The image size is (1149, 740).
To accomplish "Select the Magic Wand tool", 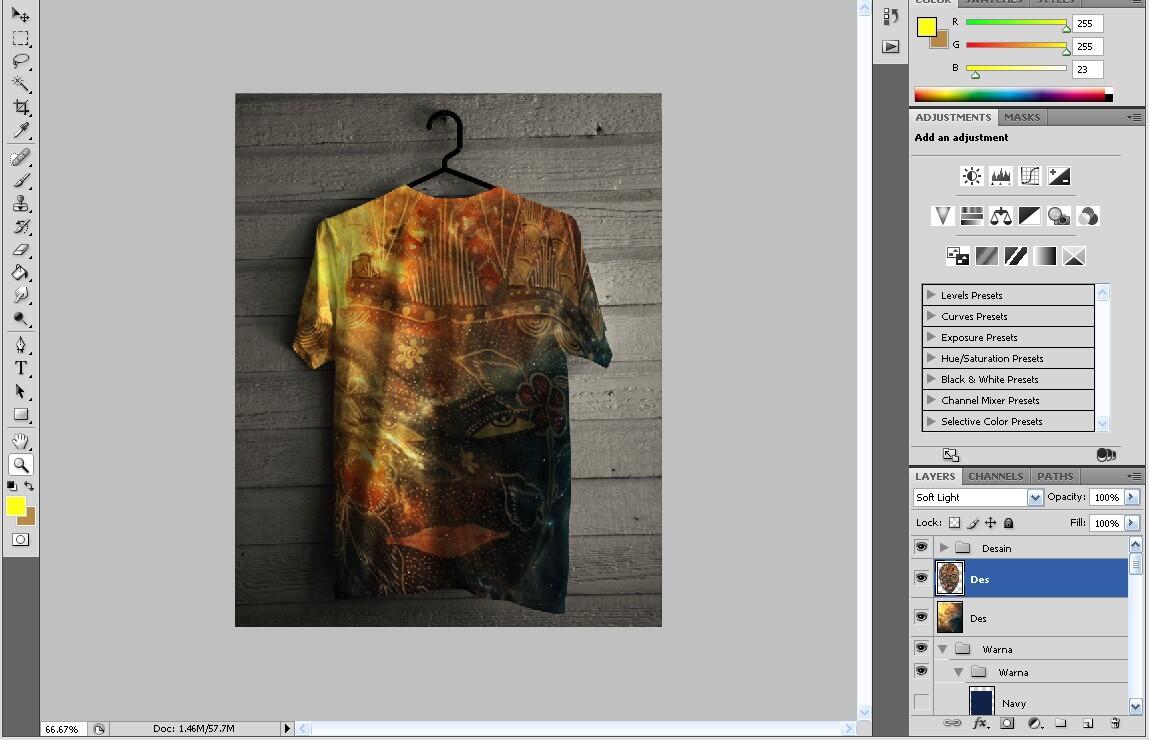I will tap(21, 84).
